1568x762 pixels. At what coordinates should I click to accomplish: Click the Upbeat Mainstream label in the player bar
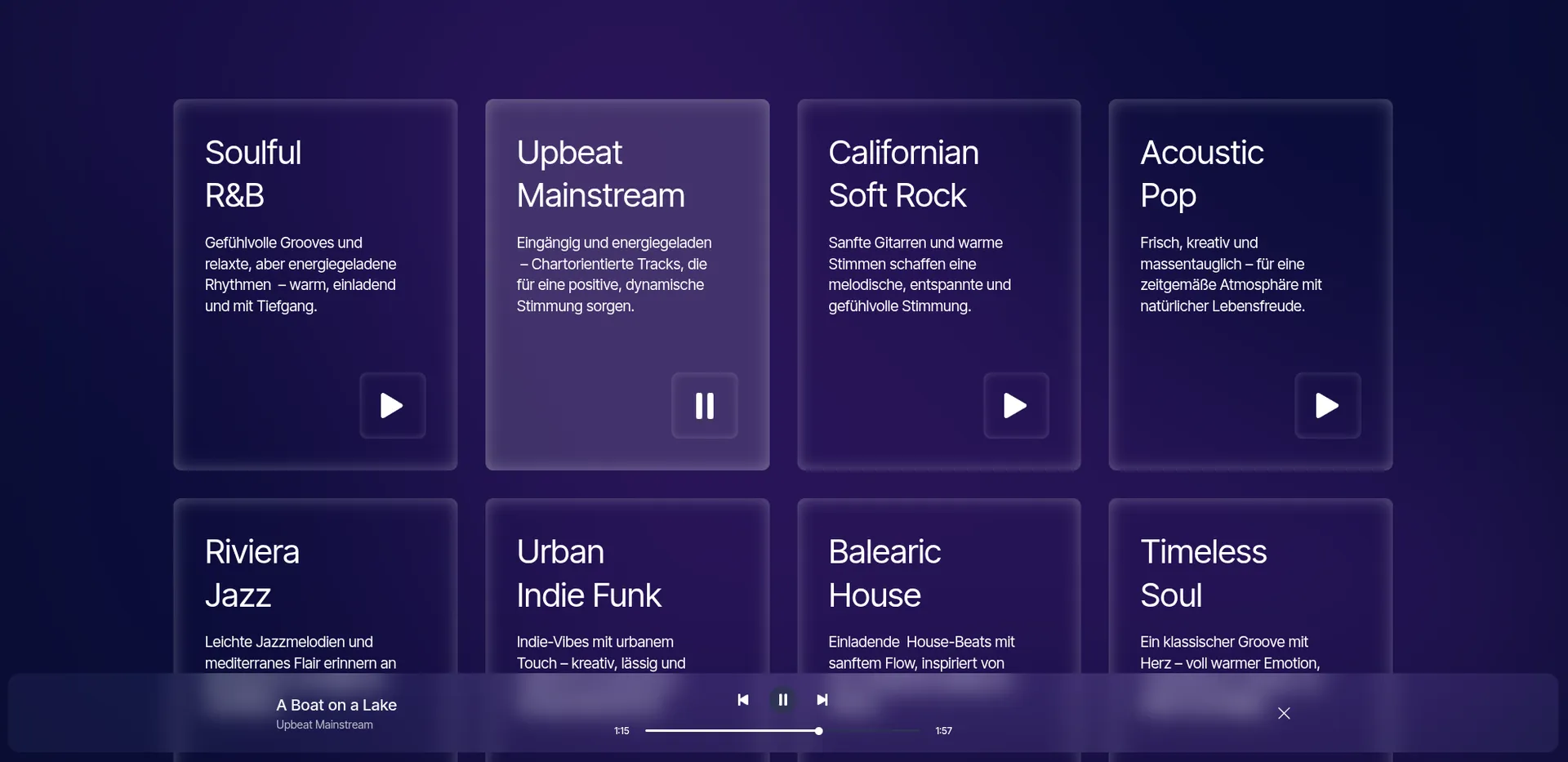324,725
